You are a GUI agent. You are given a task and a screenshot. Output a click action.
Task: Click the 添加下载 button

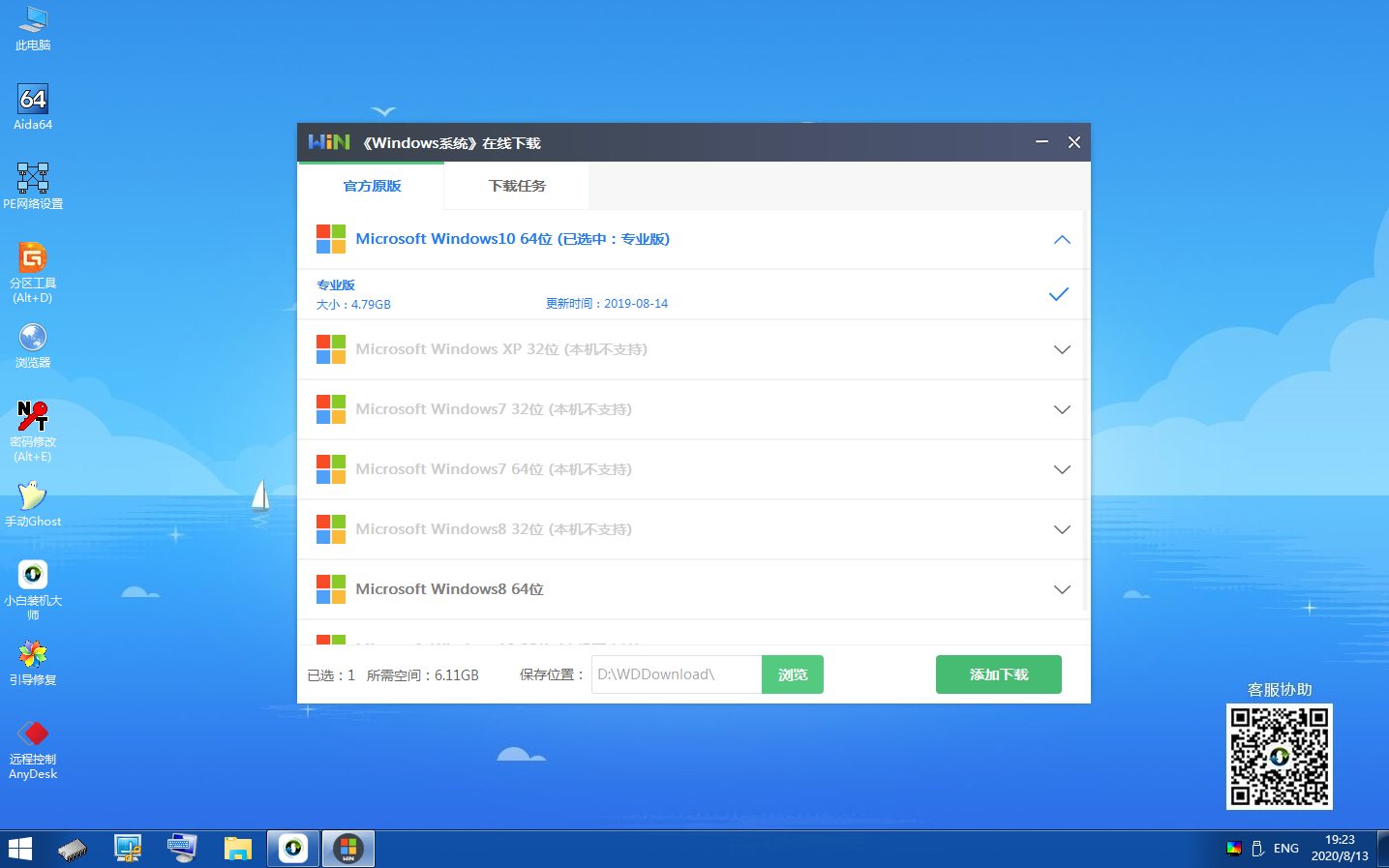[999, 674]
